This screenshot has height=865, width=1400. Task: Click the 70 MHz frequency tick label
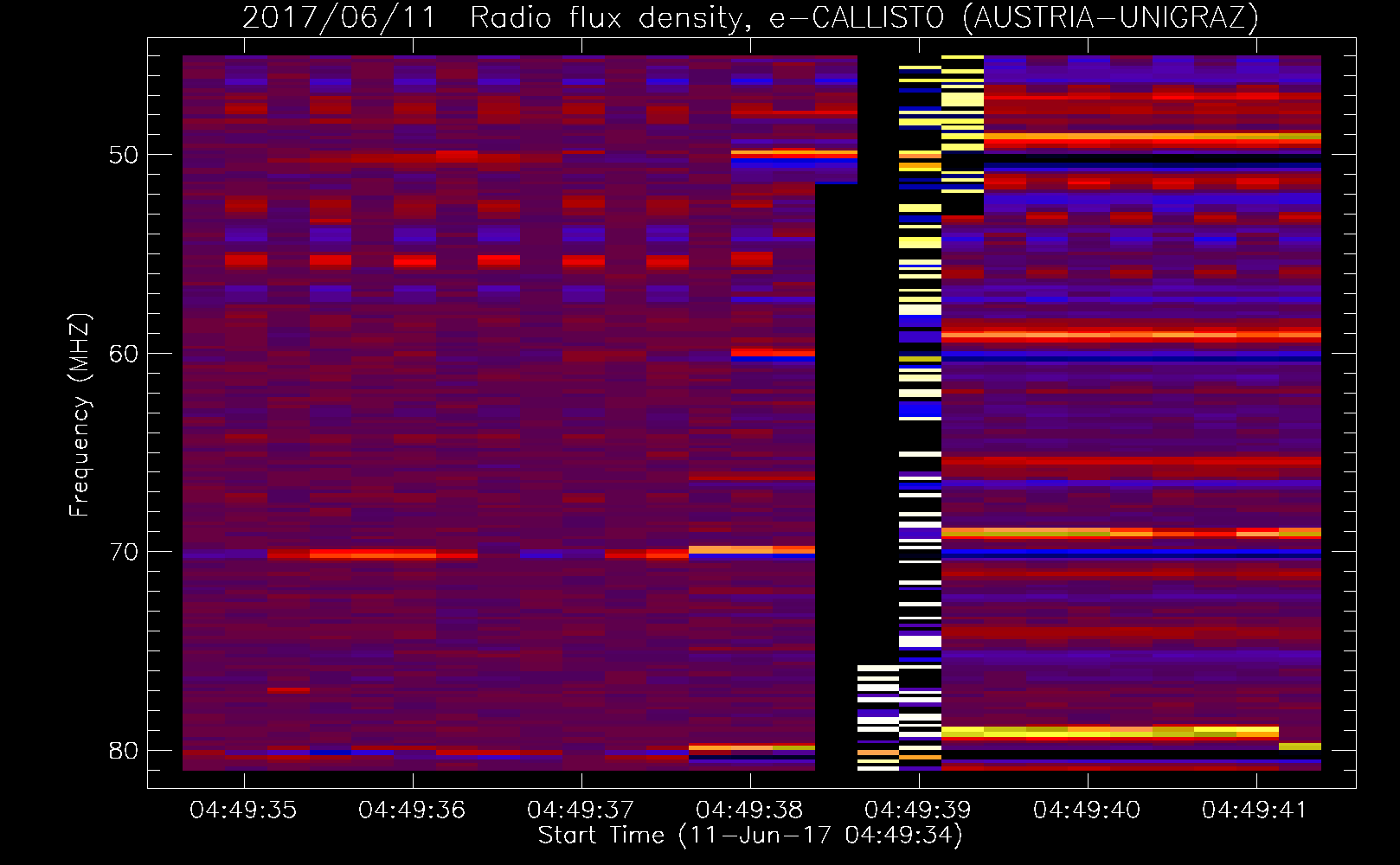point(124,552)
